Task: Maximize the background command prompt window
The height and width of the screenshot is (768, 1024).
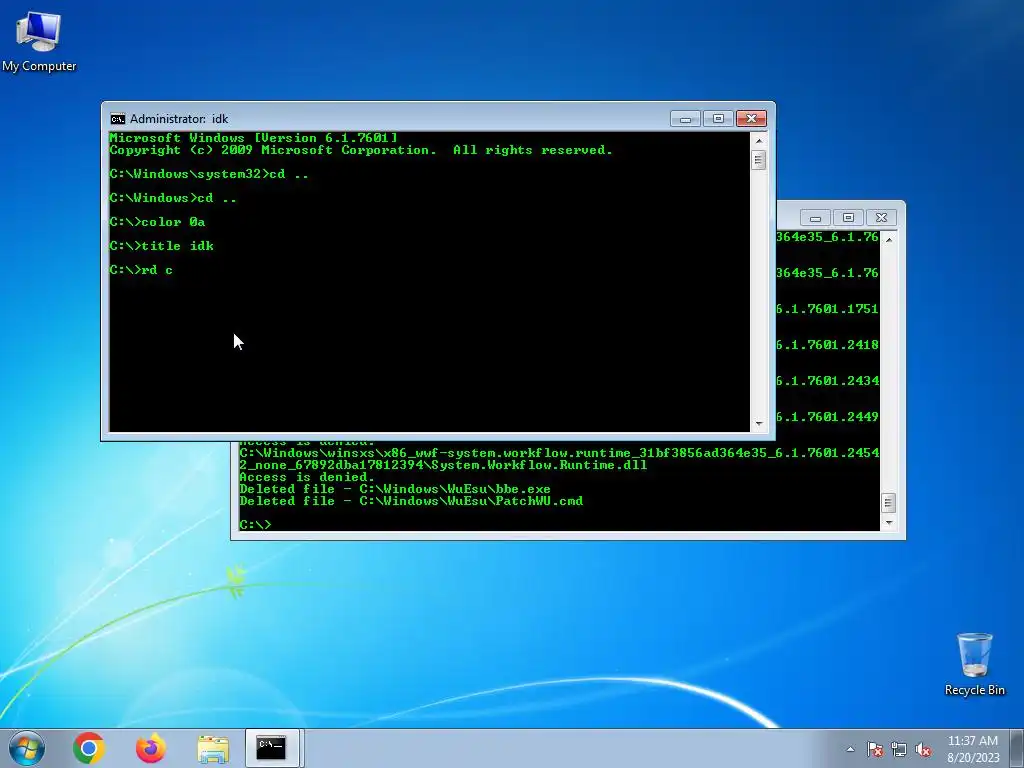Action: [x=848, y=217]
